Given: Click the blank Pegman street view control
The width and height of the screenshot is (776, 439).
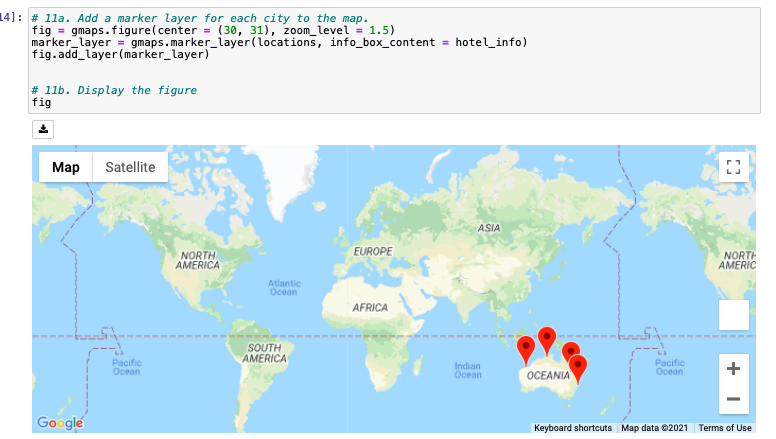Looking at the screenshot, I should click(733, 315).
